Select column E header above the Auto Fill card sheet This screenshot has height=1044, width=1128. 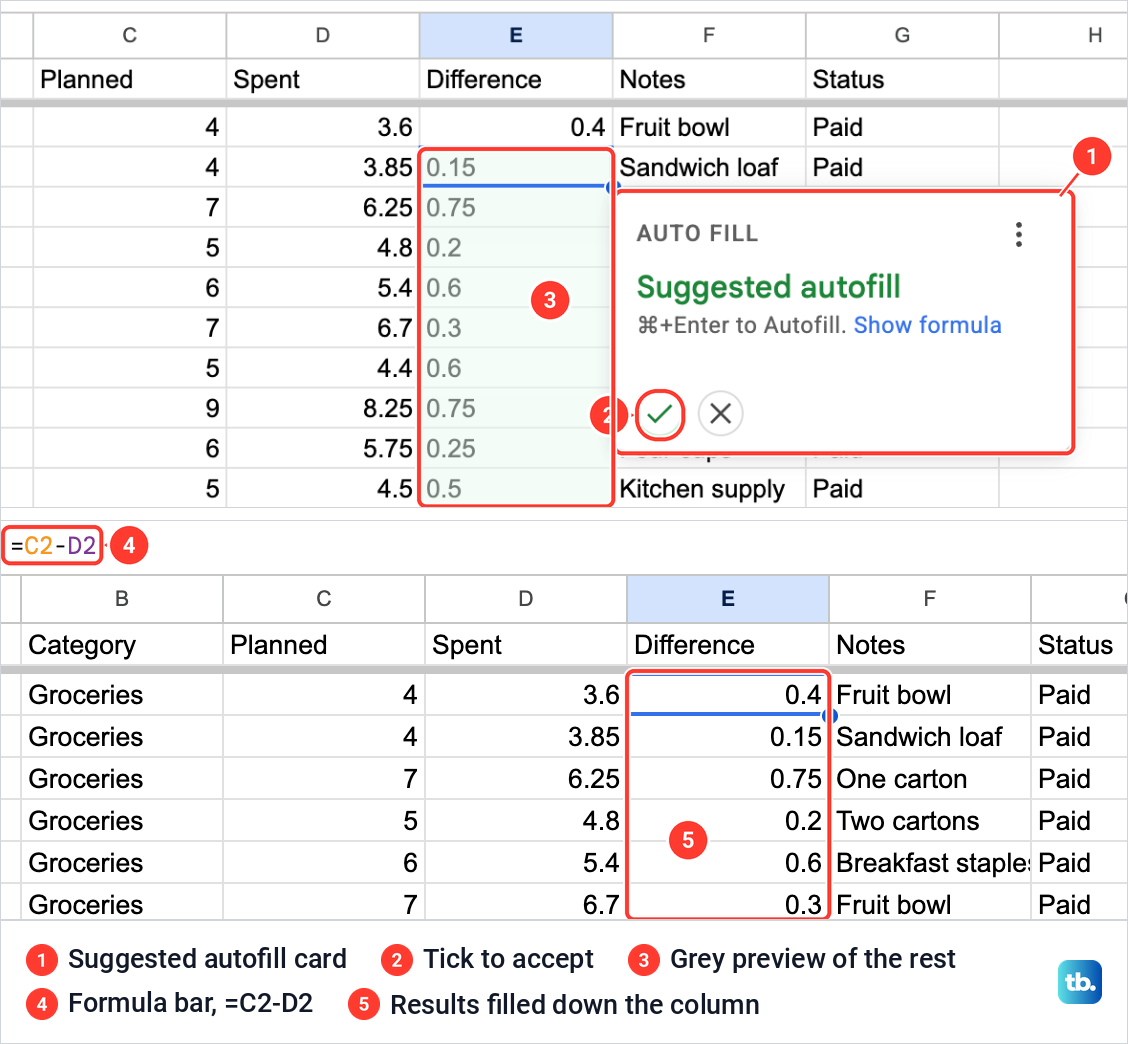(x=516, y=35)
